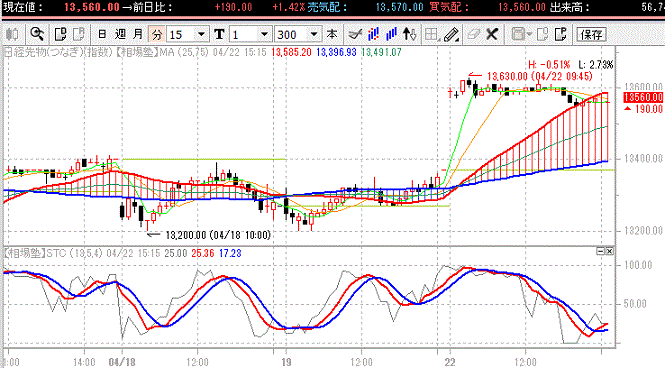Screen dimensions: 665x368
Task: Activate the magnifier zoom tool
Action: click(37, 34)
